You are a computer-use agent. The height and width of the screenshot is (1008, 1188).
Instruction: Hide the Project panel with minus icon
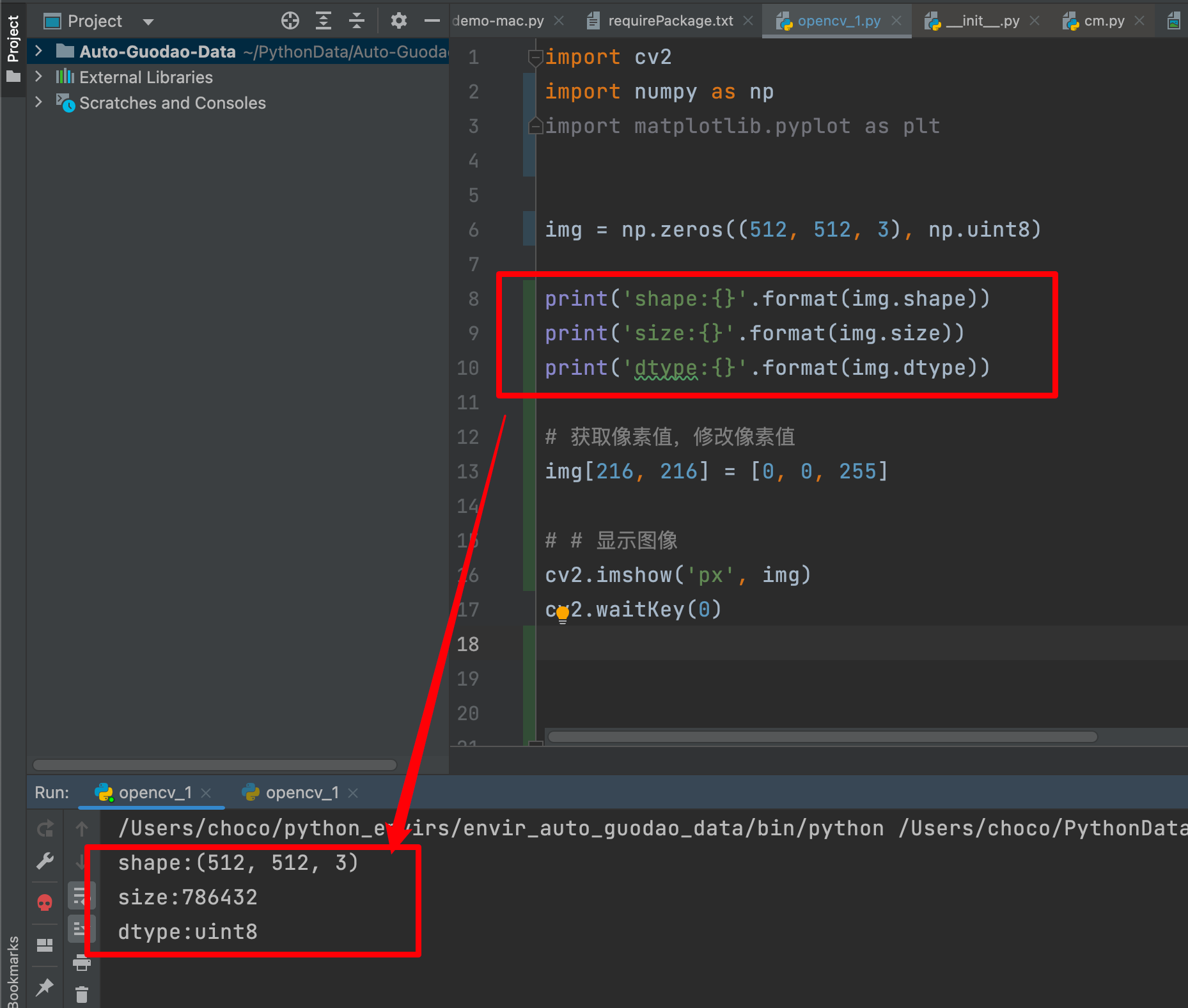(x=432, y=21)
